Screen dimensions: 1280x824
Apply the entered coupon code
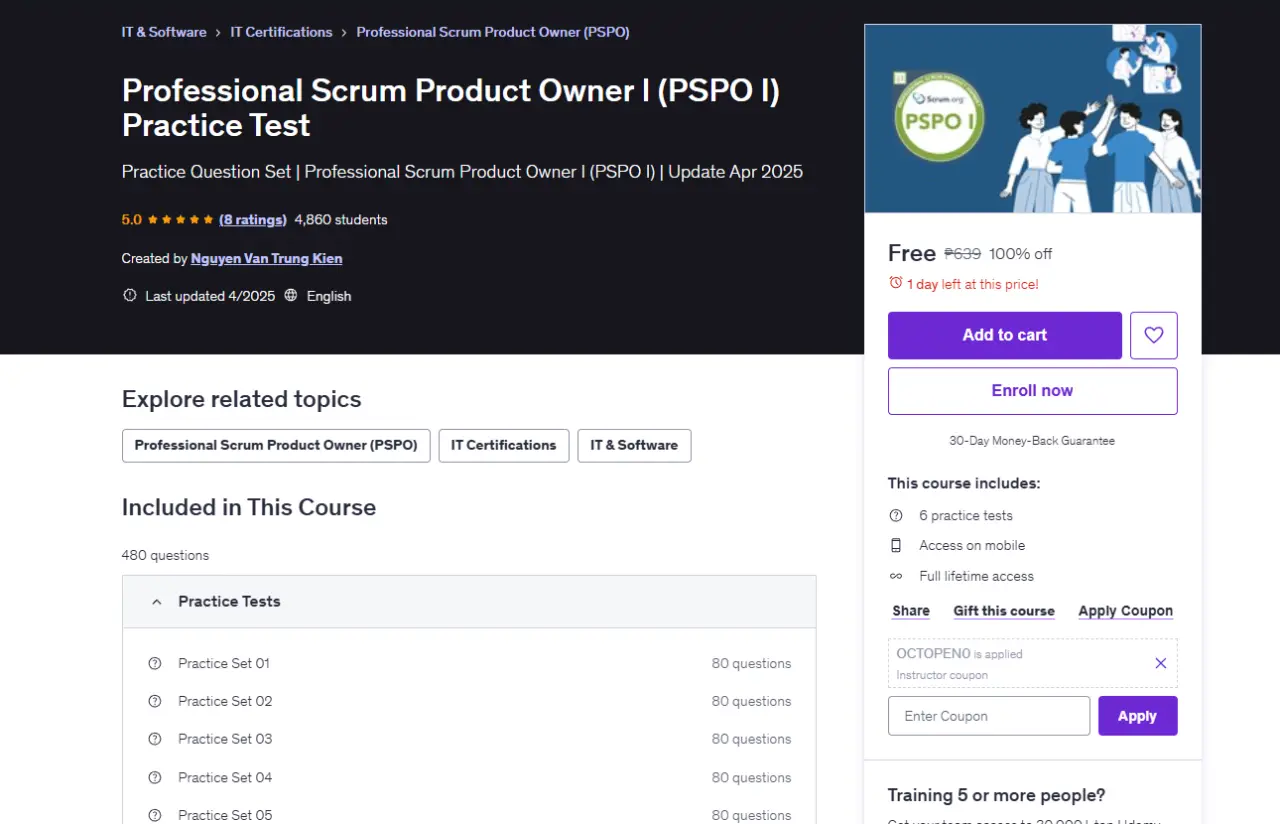1138,716
